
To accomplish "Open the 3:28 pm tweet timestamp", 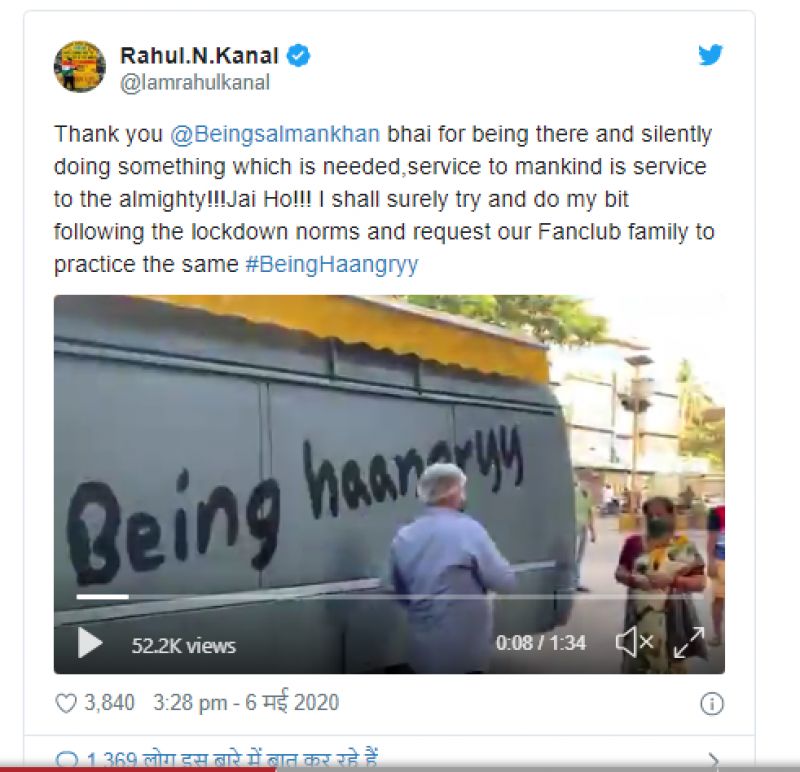I will pos(246,703).
